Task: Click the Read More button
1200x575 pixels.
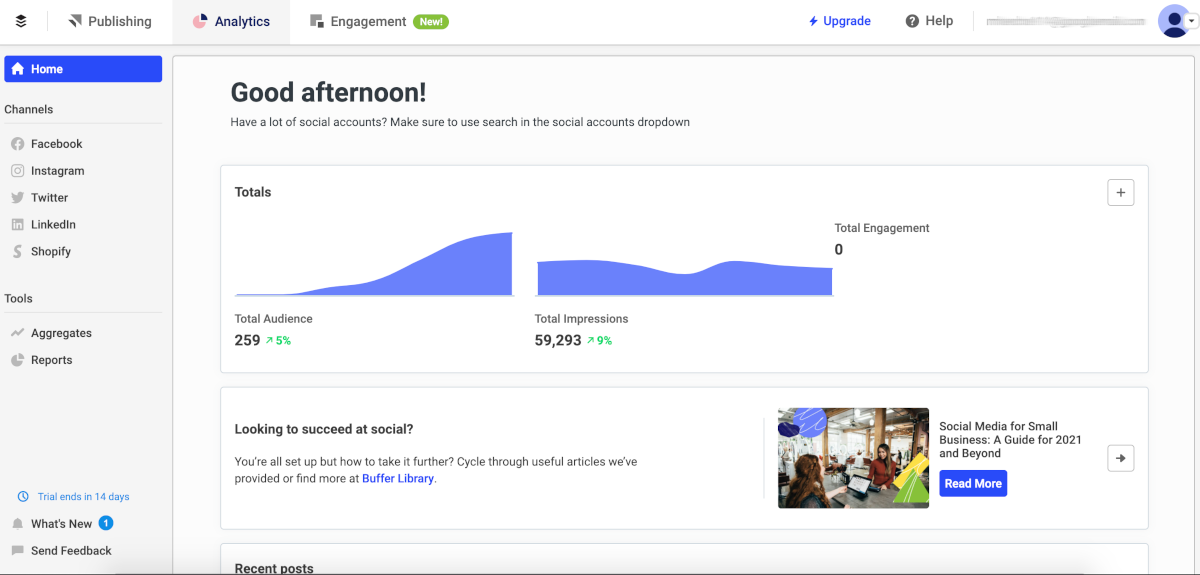Action: 973,484
